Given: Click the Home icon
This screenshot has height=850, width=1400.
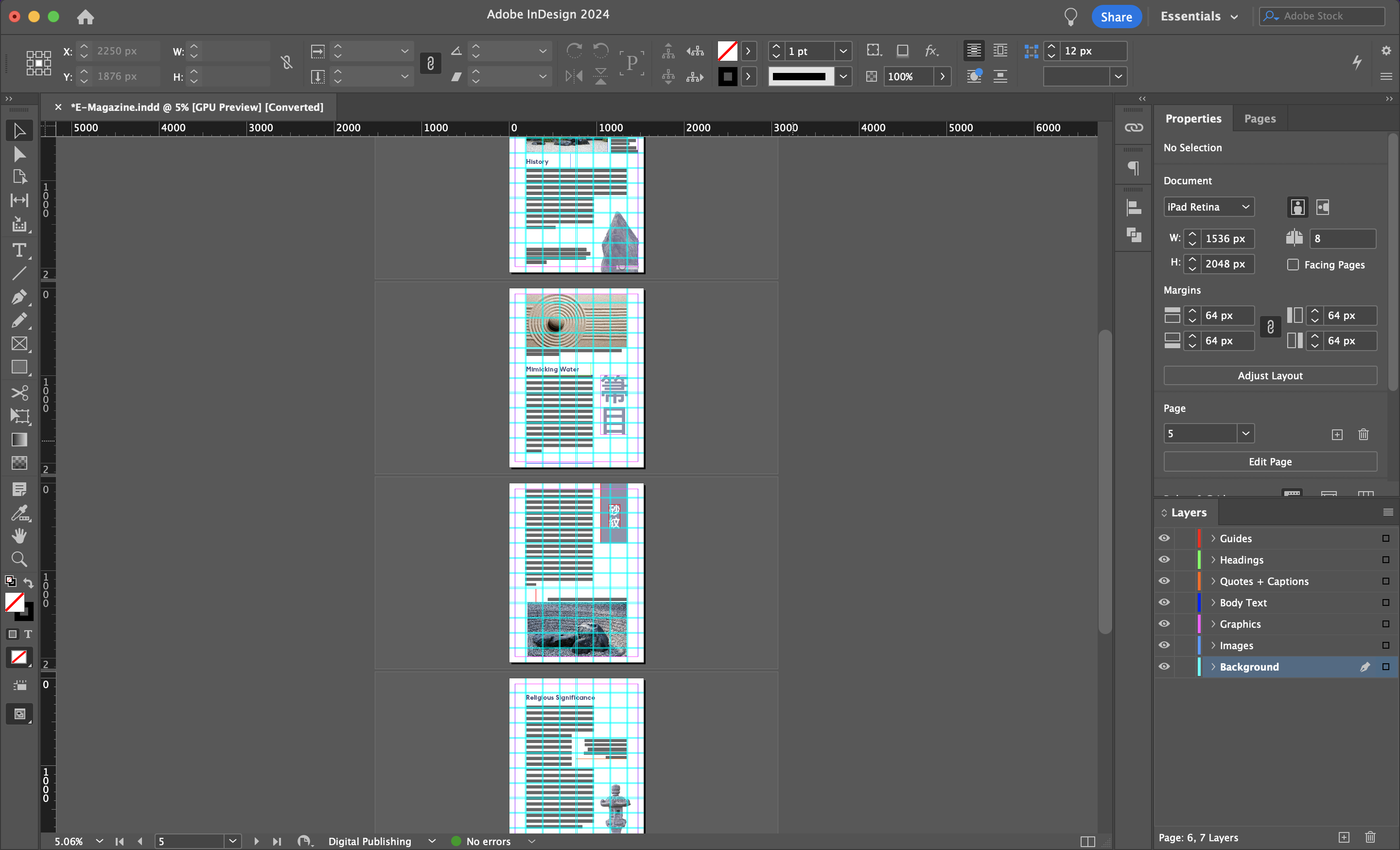Looking at the screenshot, I should click(x=85, y=17).
